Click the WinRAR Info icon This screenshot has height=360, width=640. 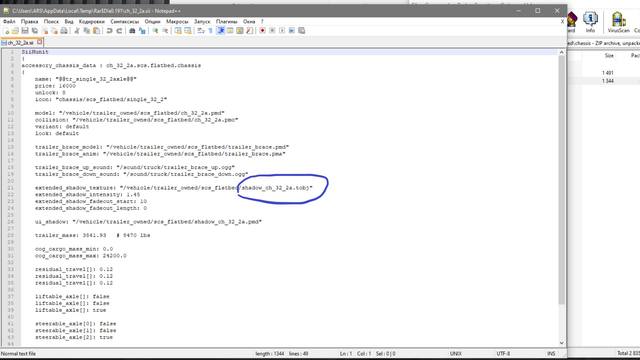coord(590,22)
